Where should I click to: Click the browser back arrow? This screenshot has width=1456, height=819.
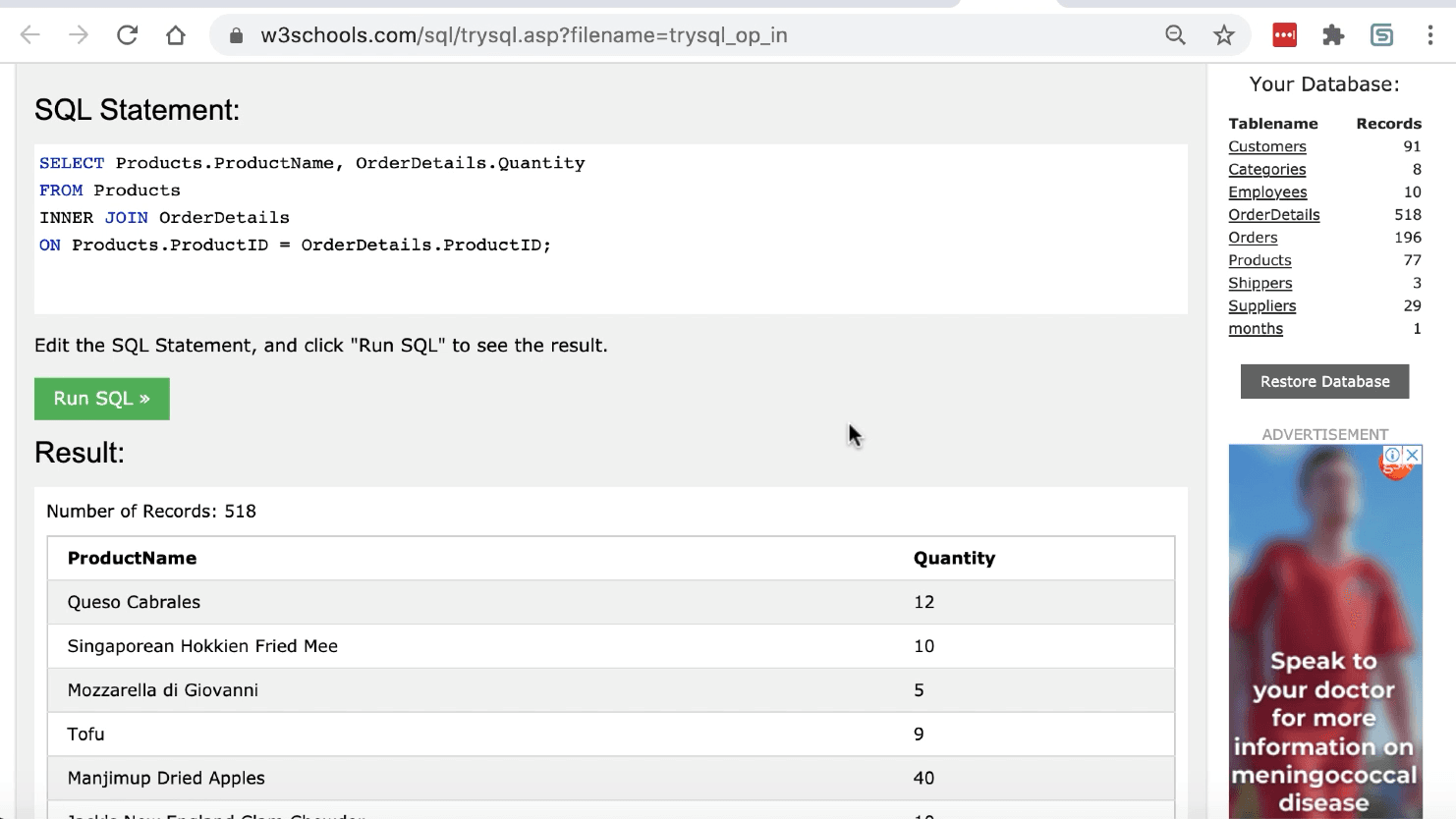tap(30, 35)
